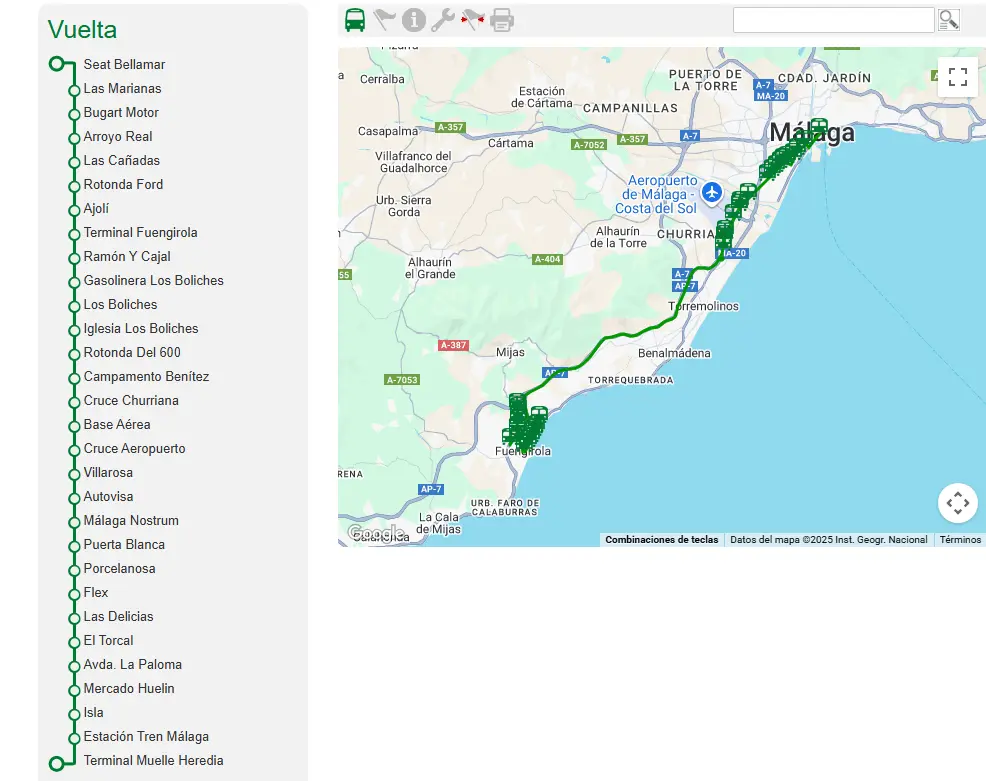The image size is (986, 781).
Task: Open the map pan control
Action: [957, 503]
